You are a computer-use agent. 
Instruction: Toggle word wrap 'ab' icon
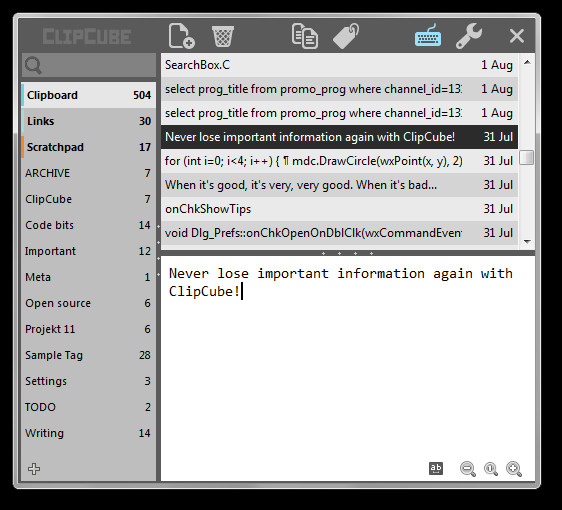point(436,468)
